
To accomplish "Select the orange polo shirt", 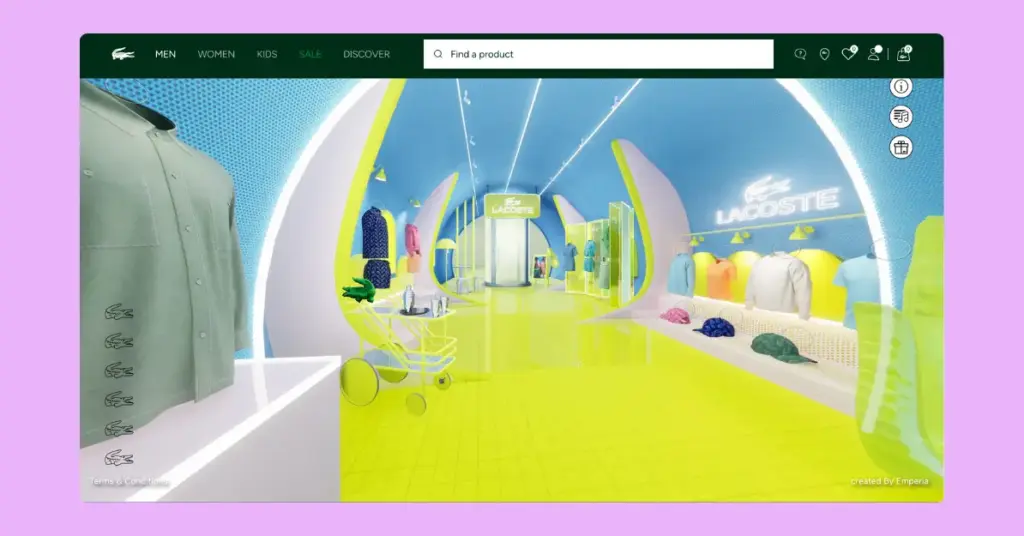I will (x=721, y=279).
